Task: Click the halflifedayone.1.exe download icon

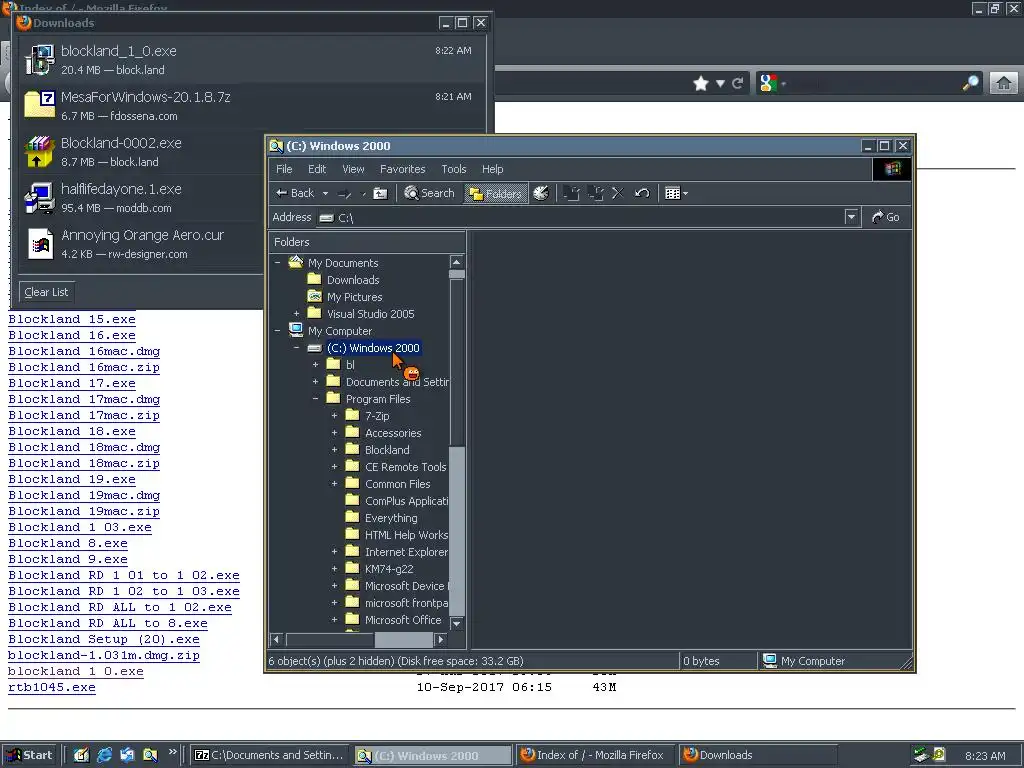Action: point(40,197)
